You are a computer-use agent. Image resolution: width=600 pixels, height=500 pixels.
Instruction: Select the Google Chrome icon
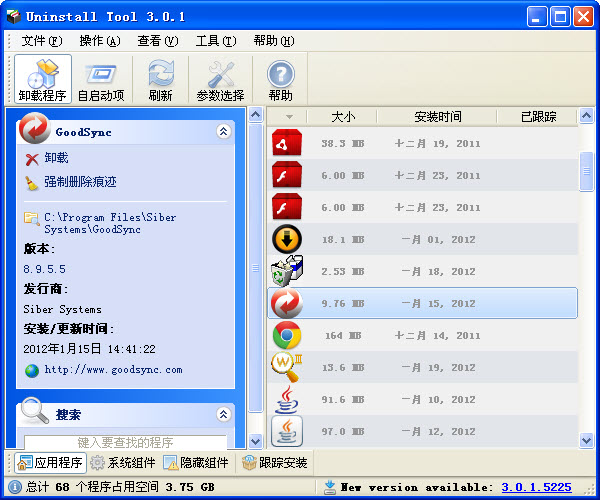[287, 335]
